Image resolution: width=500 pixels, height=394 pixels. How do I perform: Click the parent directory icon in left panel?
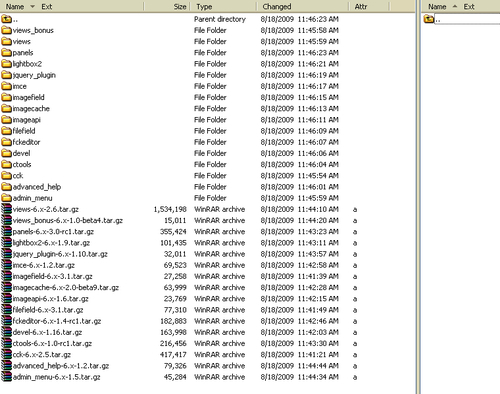coord(6,19)
